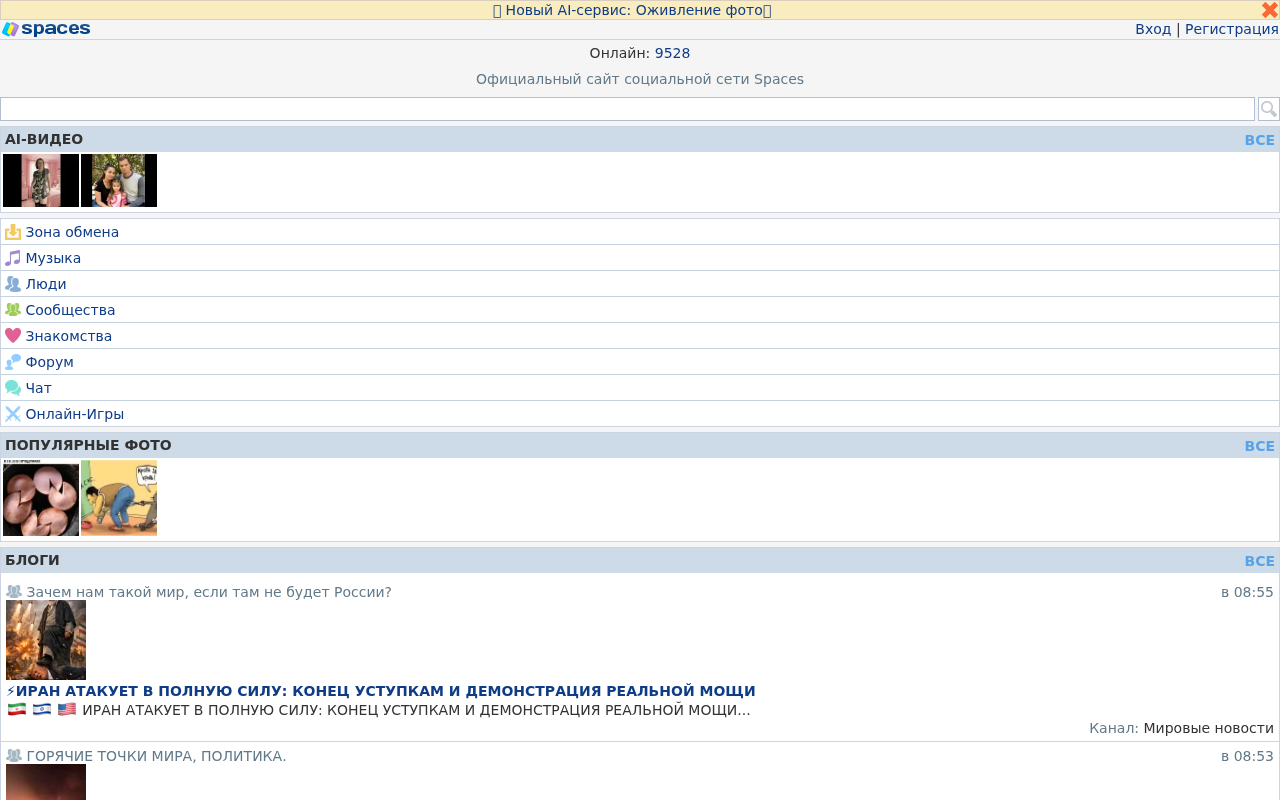Screen dimensions: 1280x800
Task: Open the new AI-сервис Оживление фото announcement
Action: (x=632, y=10)
